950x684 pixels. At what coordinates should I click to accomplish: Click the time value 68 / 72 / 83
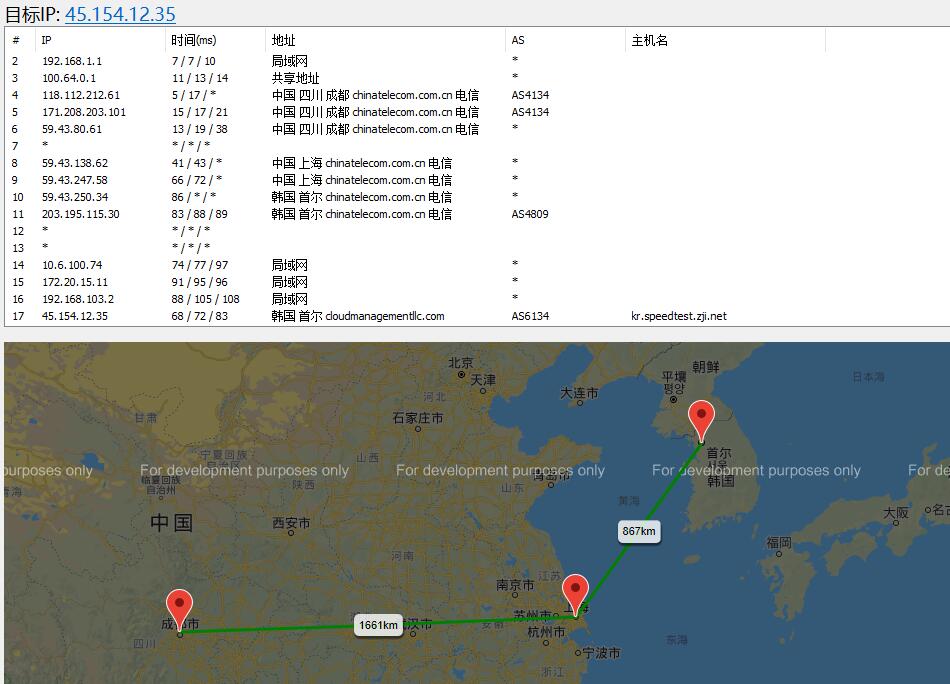pyautogui.click(x=200, y=316)
